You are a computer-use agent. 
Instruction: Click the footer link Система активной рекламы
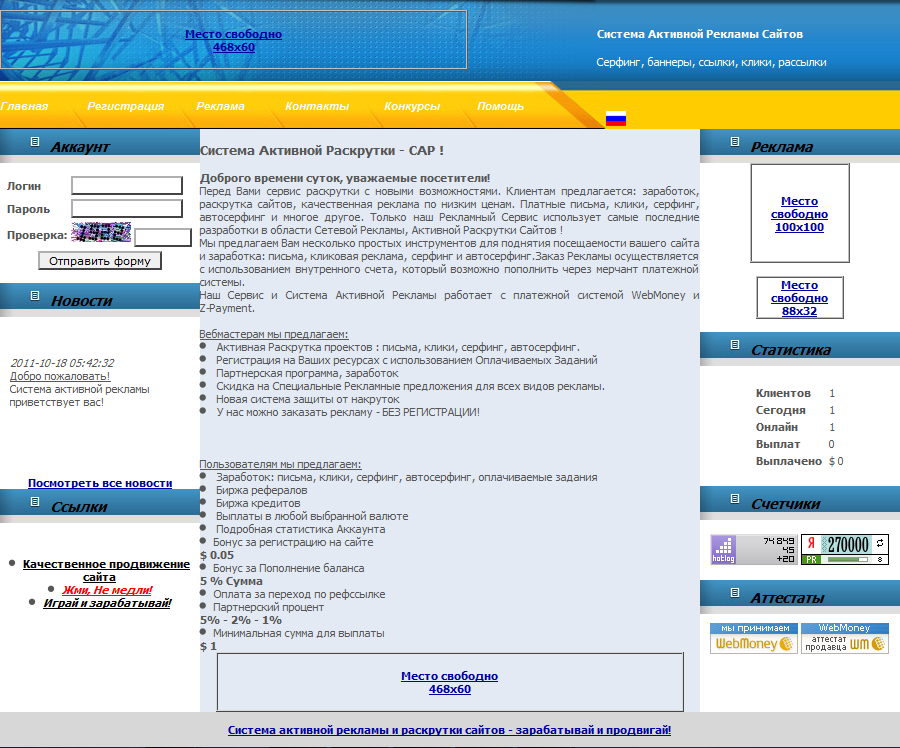(x=449, y=730)
